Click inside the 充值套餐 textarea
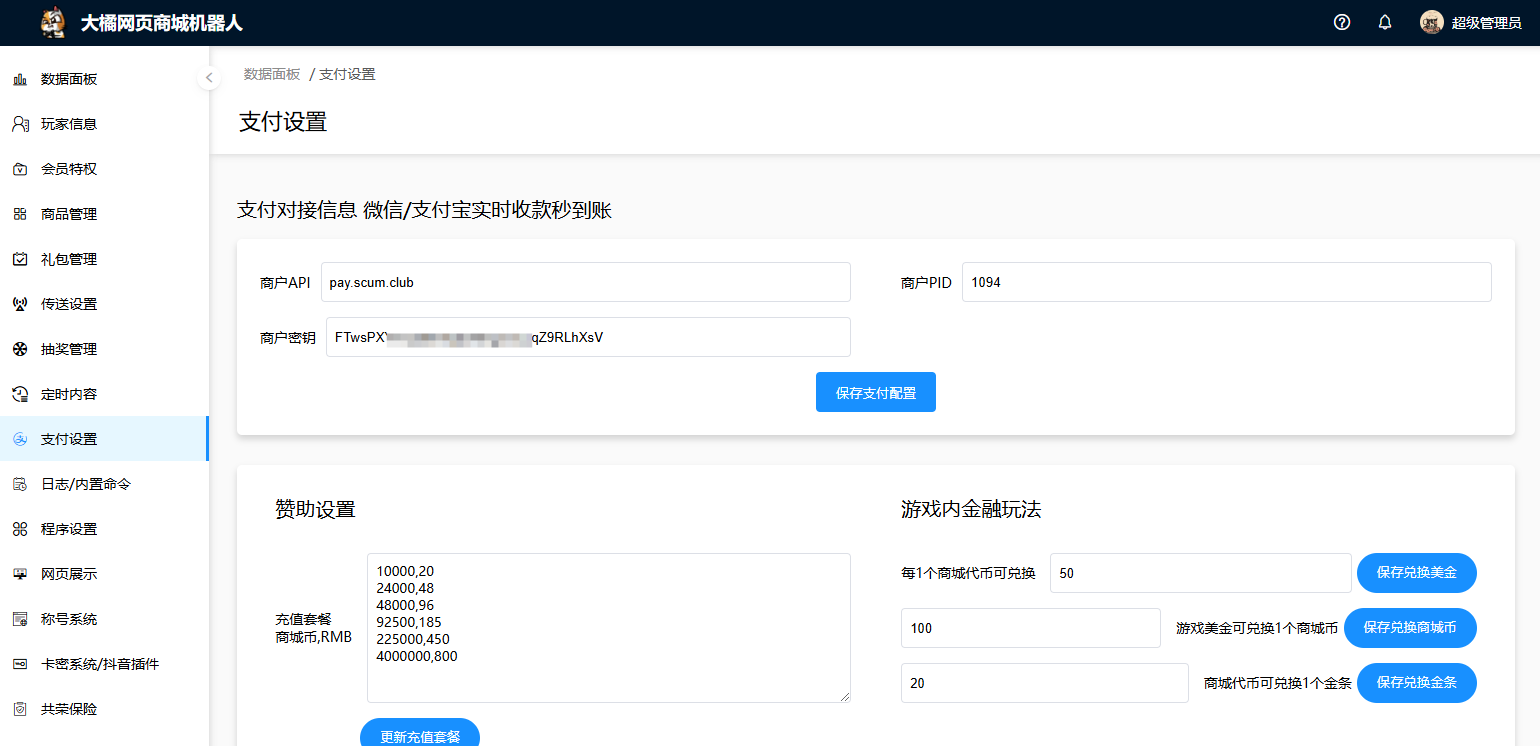This screenshot has width=1540, height=746. tap(608, 627)
